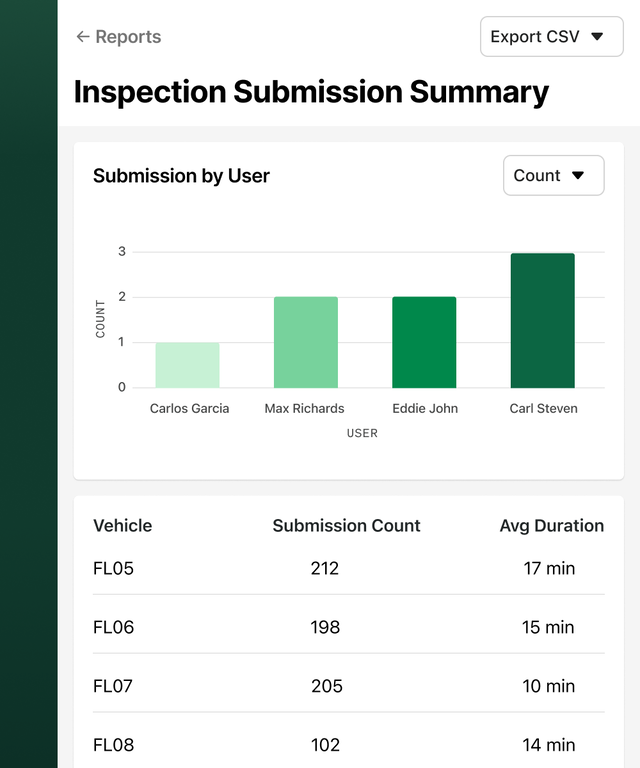Click the Export CSV caret arrow
Screen dimensions: 640x768
(x=598, y=37)
